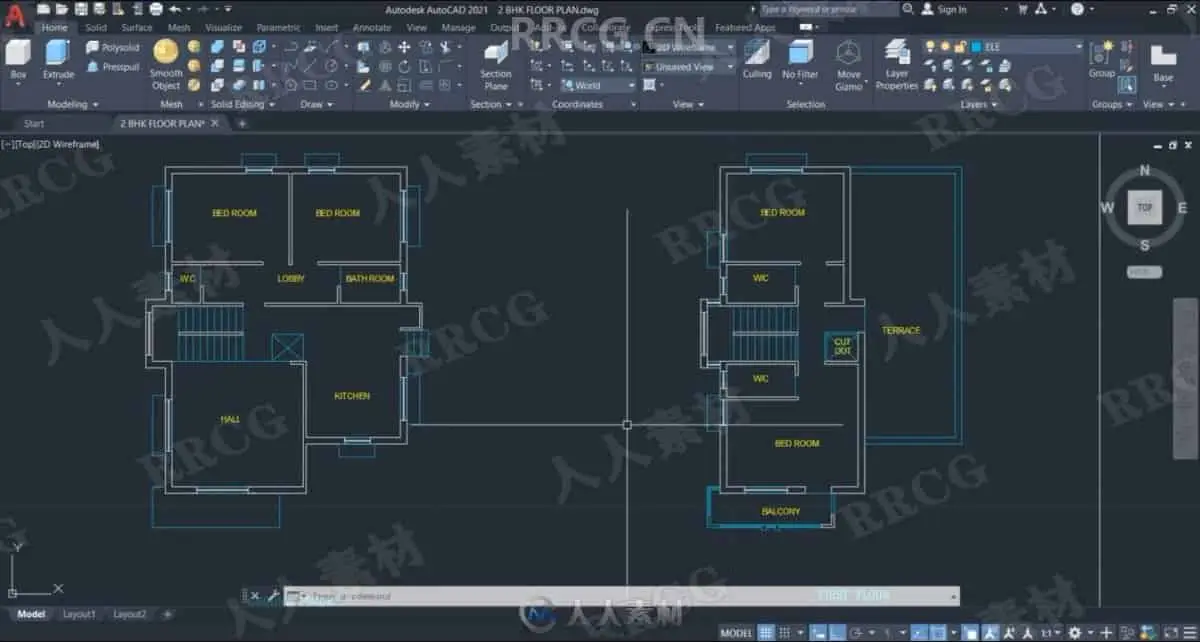Switch to the Annotate ribbon tab
The height and width of the screenshot is (642, 1200).
click(372, 28)
